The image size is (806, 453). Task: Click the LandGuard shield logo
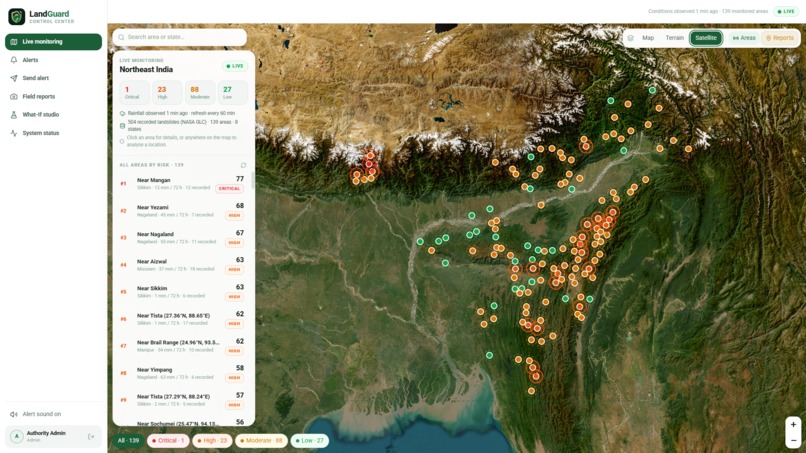[16, 16]
